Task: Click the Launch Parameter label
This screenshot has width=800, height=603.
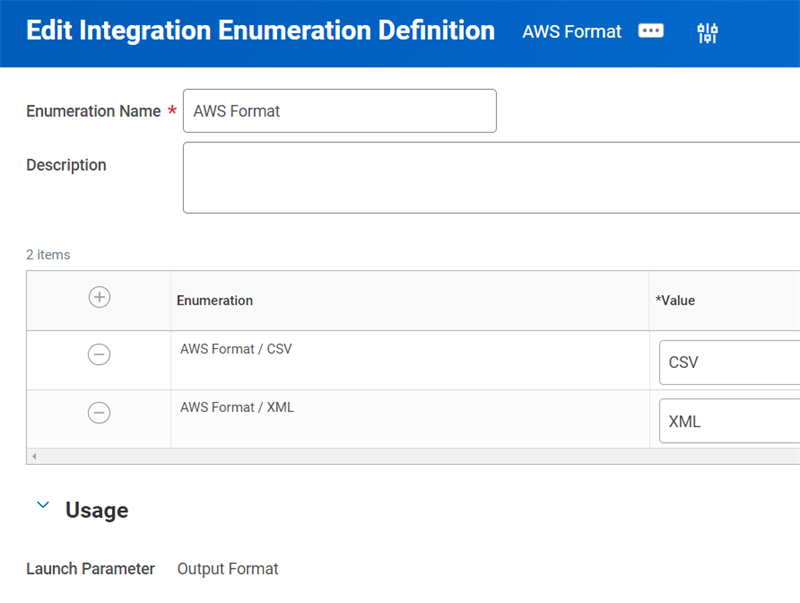Action: click(90, 568)
